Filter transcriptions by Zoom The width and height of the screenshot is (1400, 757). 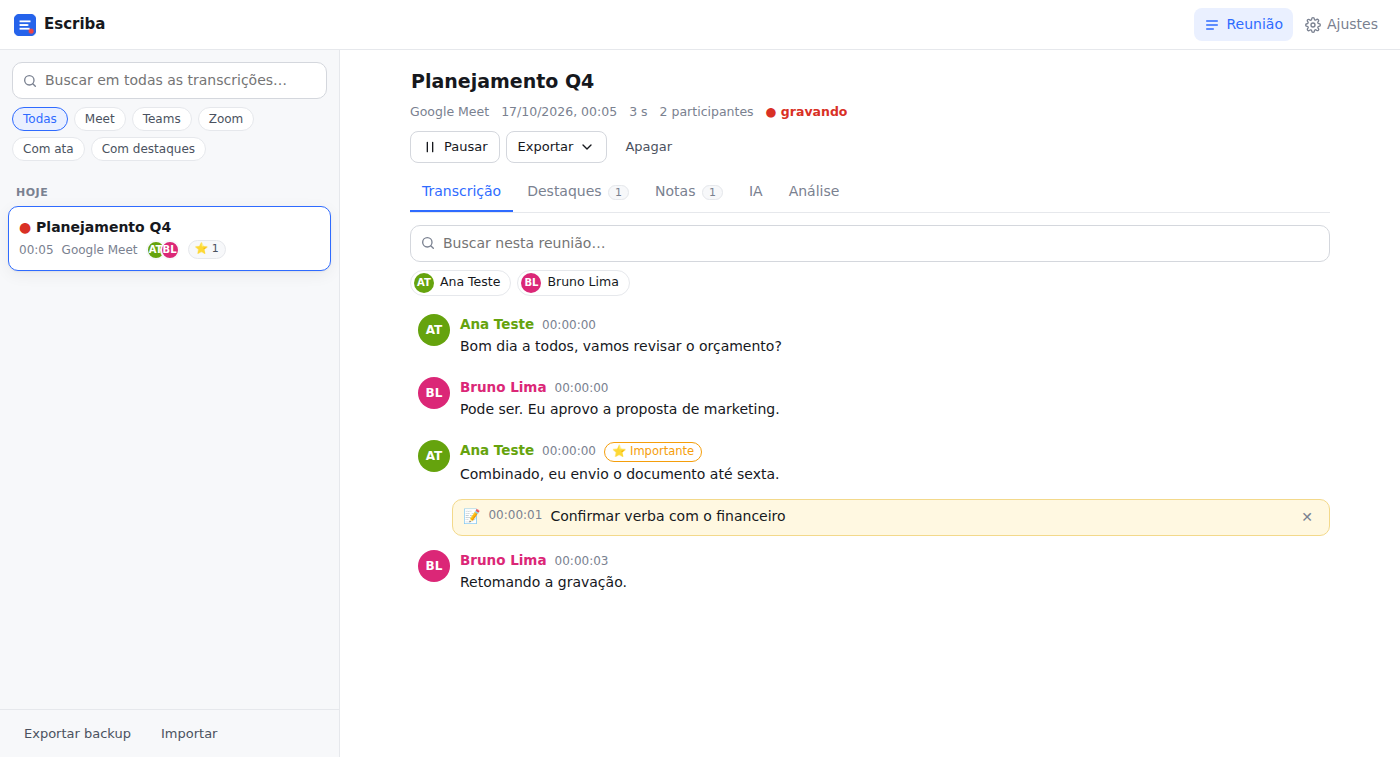pyautogui.click(x=226, y=119)
